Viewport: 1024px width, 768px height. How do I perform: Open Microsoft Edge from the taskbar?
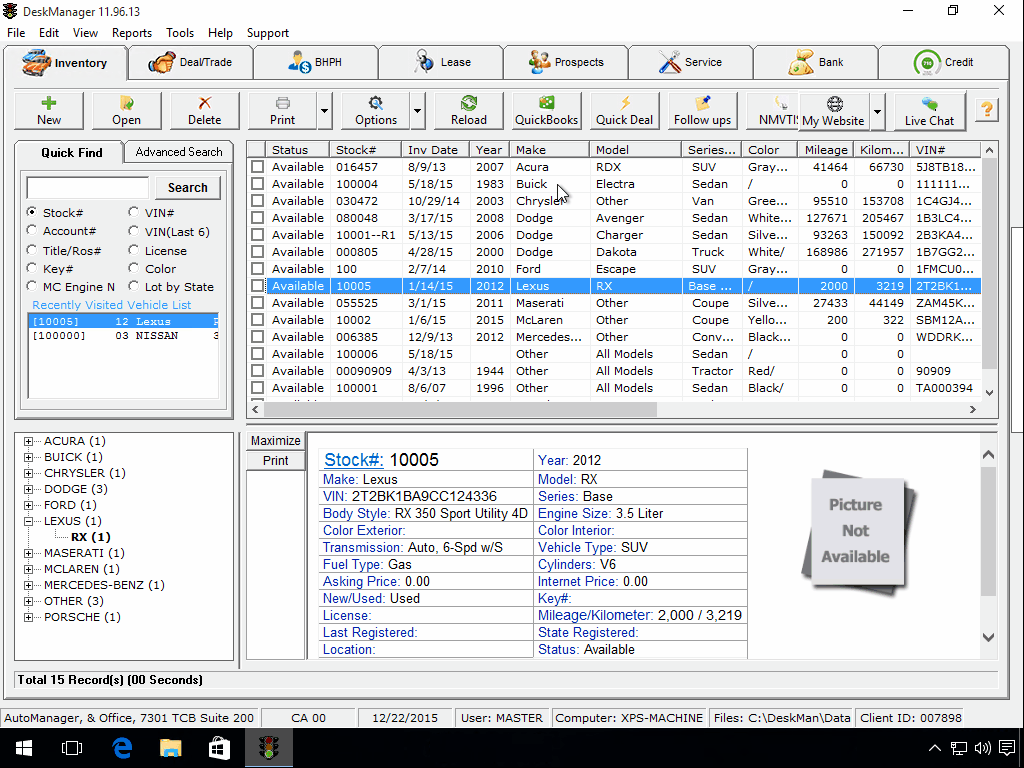[122, 748]
